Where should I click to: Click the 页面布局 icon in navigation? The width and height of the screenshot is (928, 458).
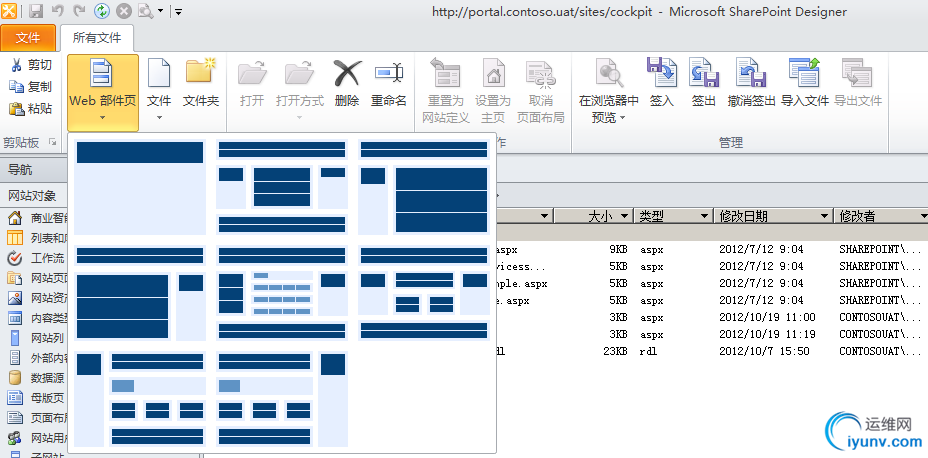[x=15, y=418]
